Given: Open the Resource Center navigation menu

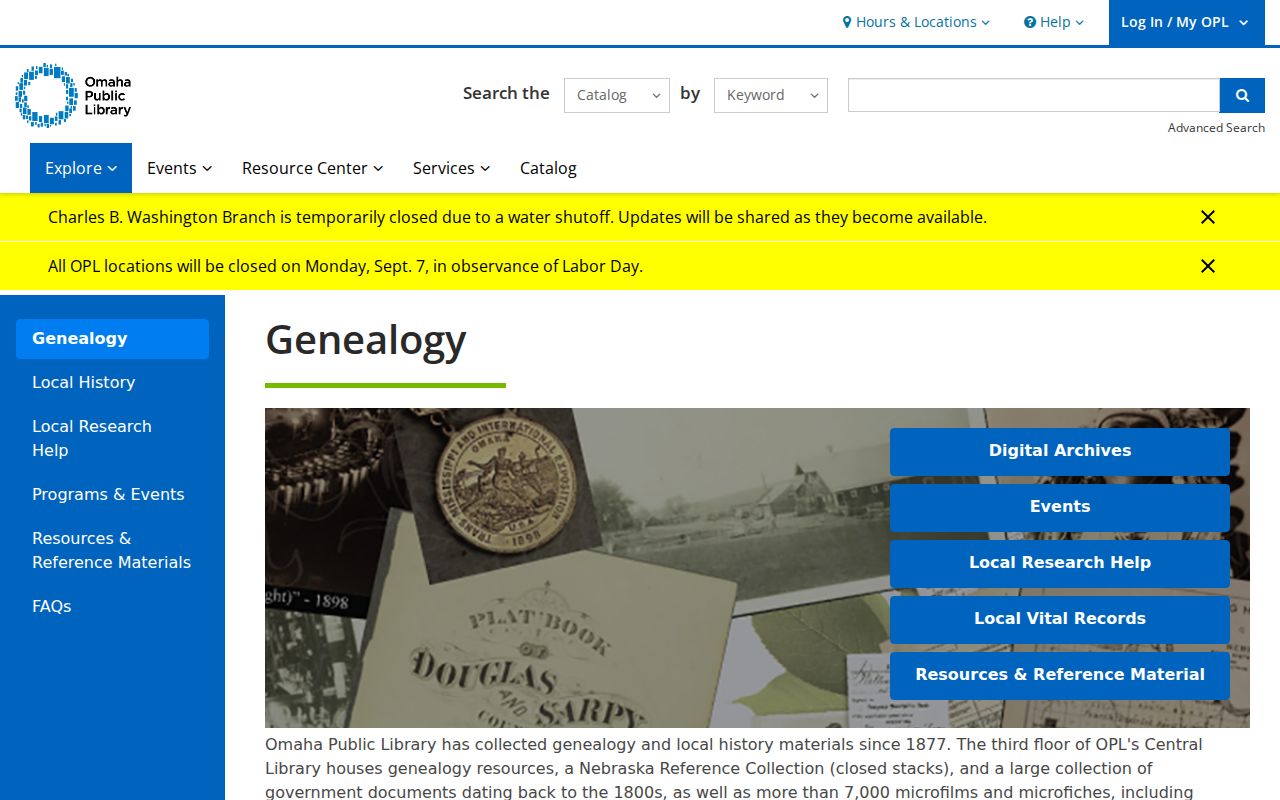Looking at the screenshot, I should (313, 168).
